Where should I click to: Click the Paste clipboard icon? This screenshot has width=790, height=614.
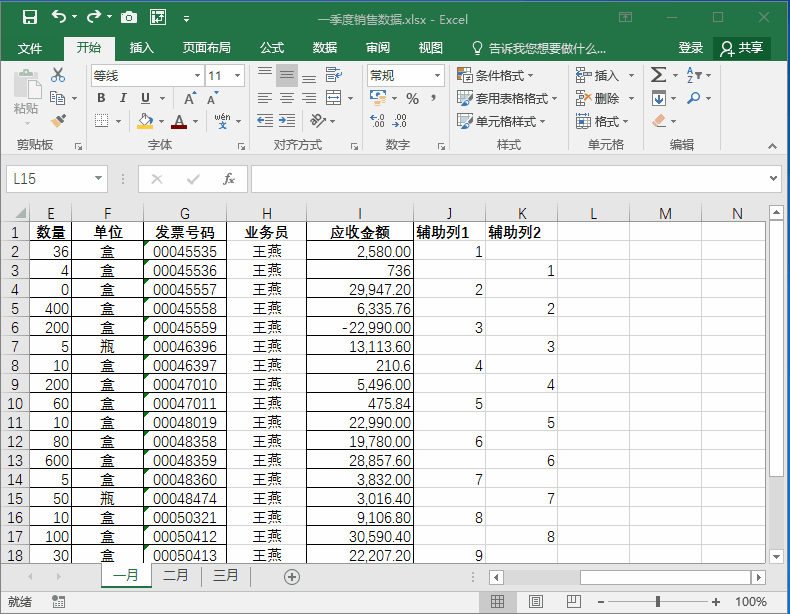coord(26,85)
